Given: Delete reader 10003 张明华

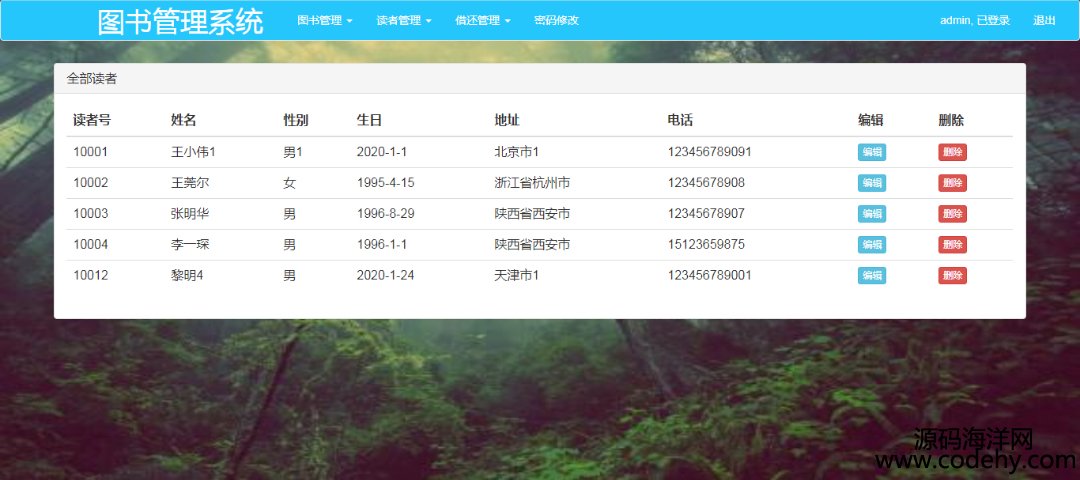Looking at the screenshot, I should tap(952, 213).
